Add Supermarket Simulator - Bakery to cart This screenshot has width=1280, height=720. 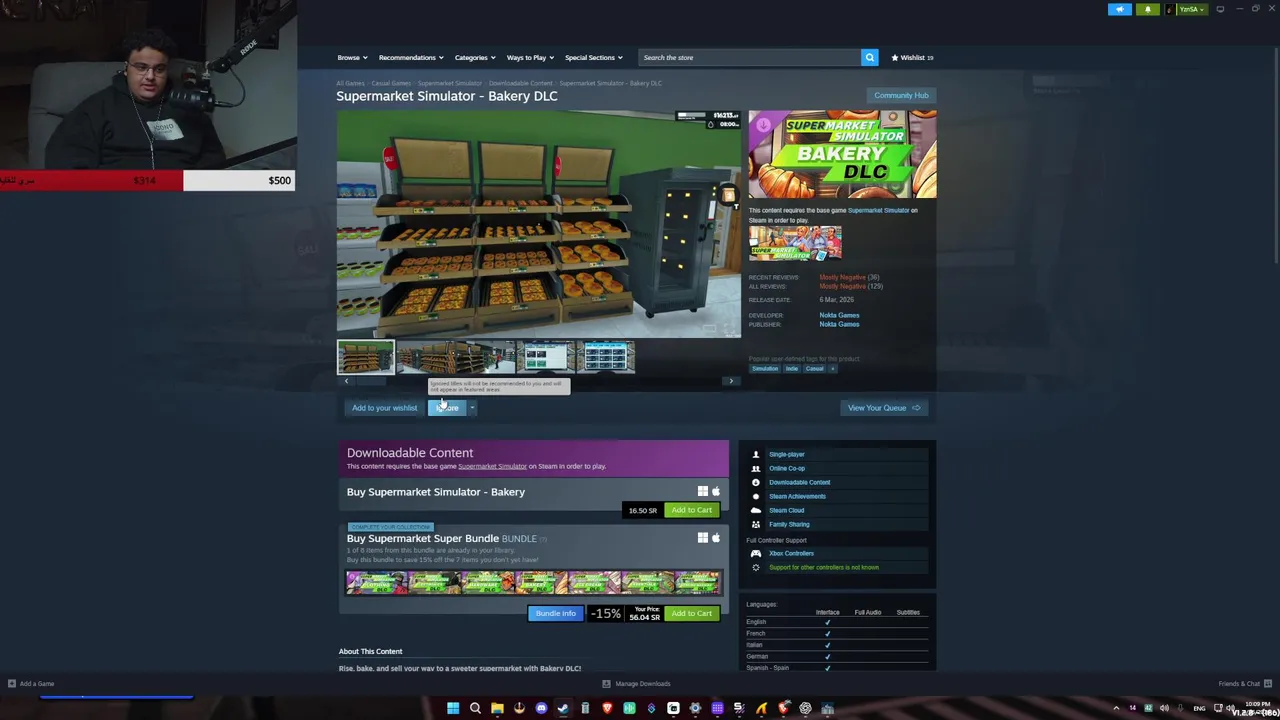tap(691, 510)
